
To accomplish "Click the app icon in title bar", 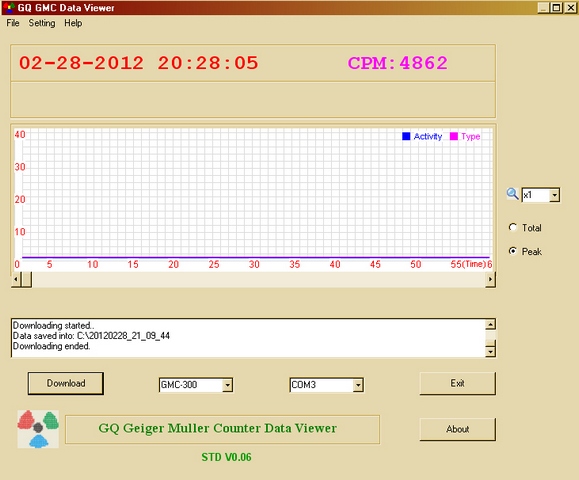I will pos(9,7).
